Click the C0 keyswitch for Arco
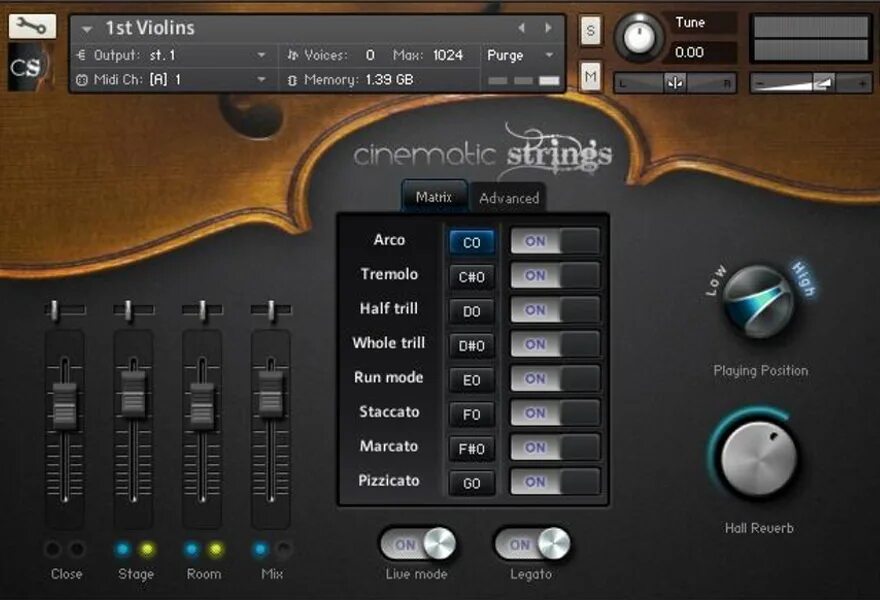 (x=471, y=242)
